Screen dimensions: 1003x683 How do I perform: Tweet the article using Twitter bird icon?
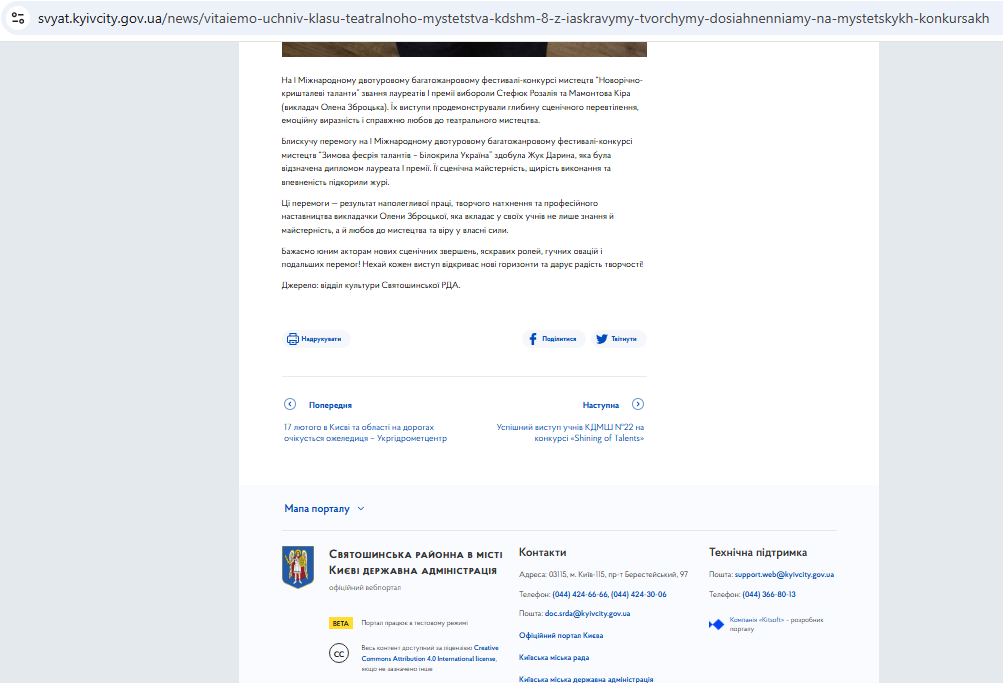click(x=602, y=339)
